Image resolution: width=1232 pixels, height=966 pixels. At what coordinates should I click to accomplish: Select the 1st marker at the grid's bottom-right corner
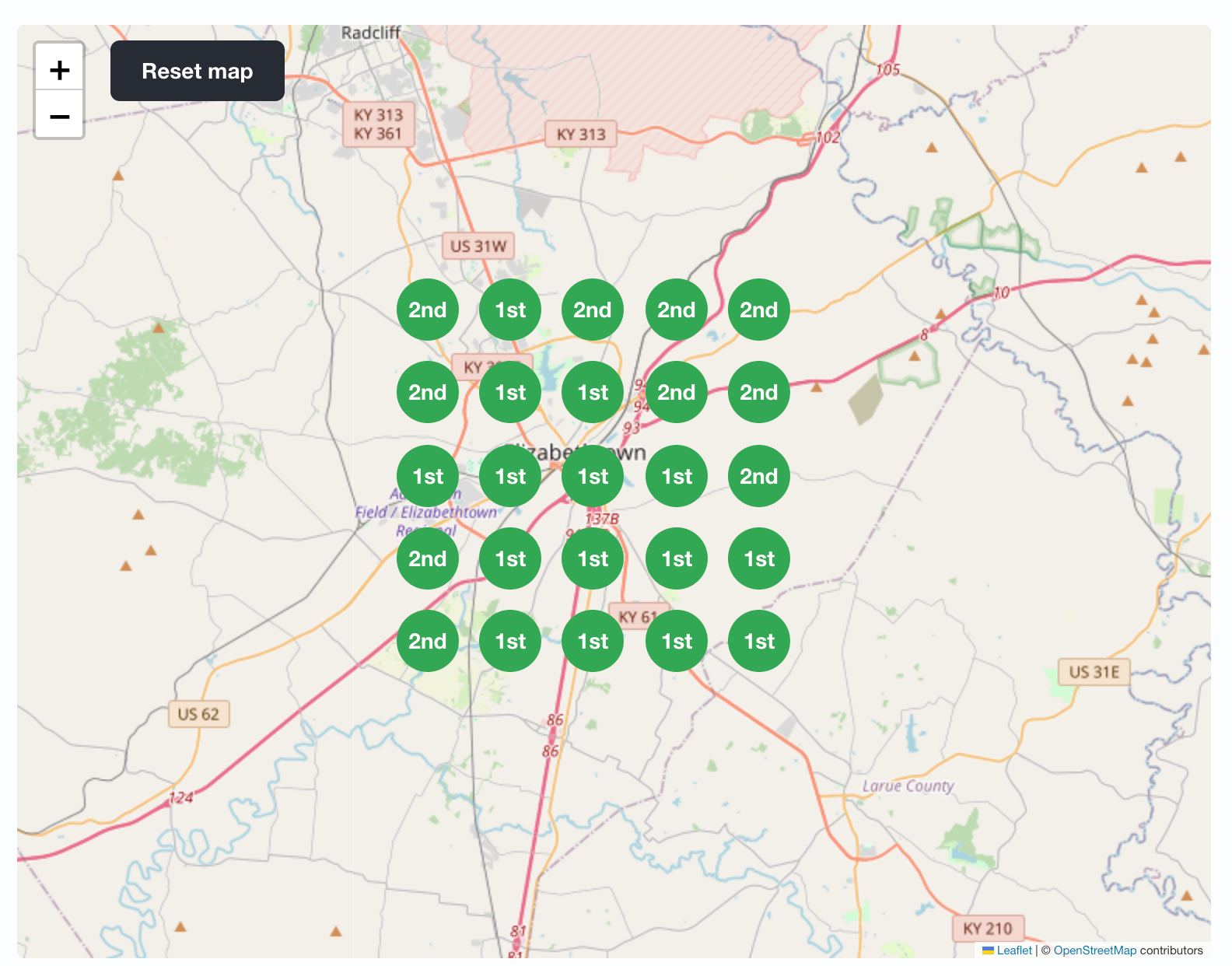[759, 641]
